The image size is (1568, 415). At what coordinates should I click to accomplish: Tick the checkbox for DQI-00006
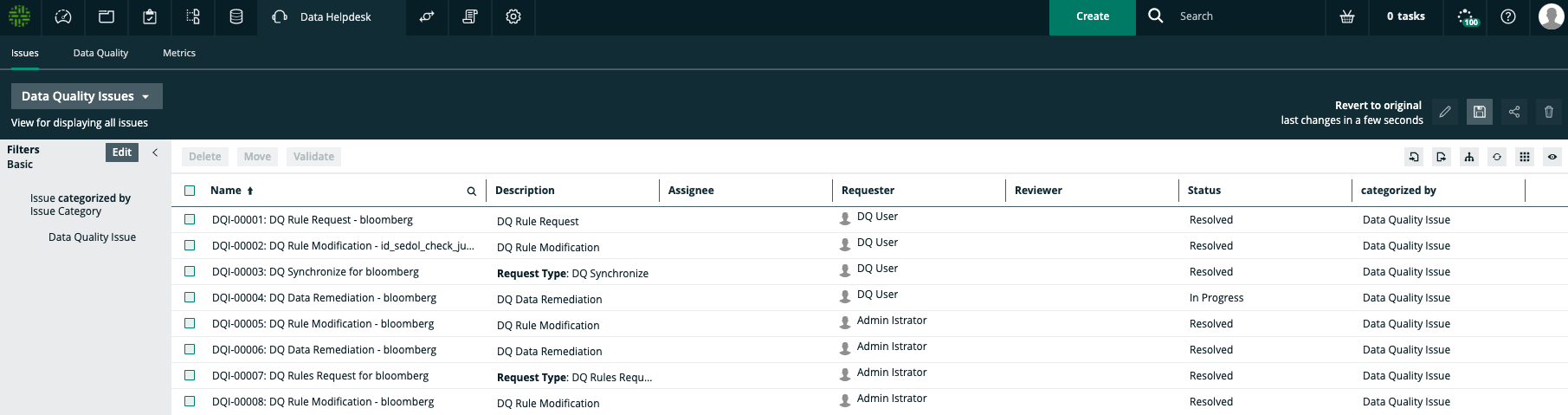point(190,350)
